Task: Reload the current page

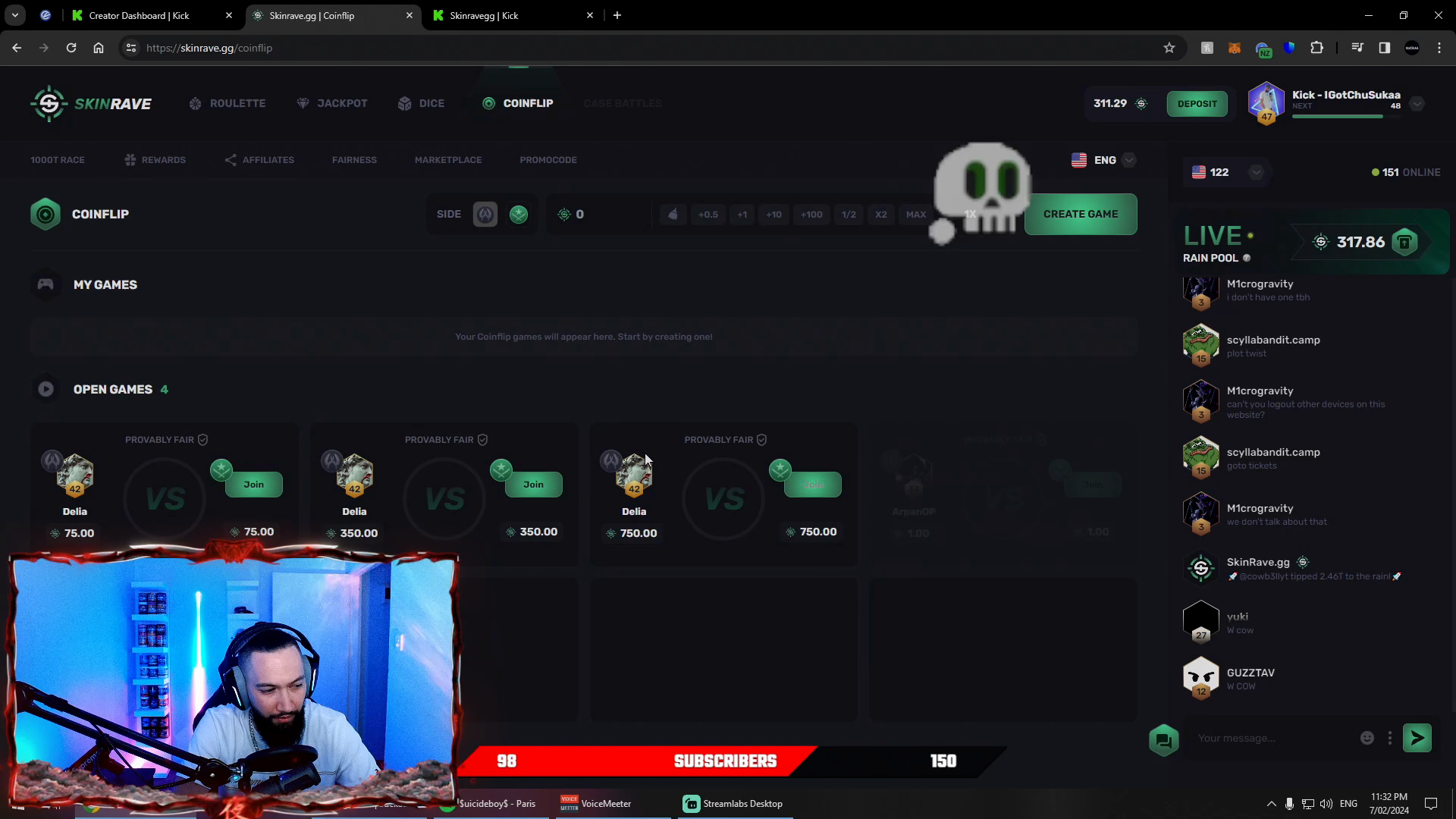Action: pos(71,48)
